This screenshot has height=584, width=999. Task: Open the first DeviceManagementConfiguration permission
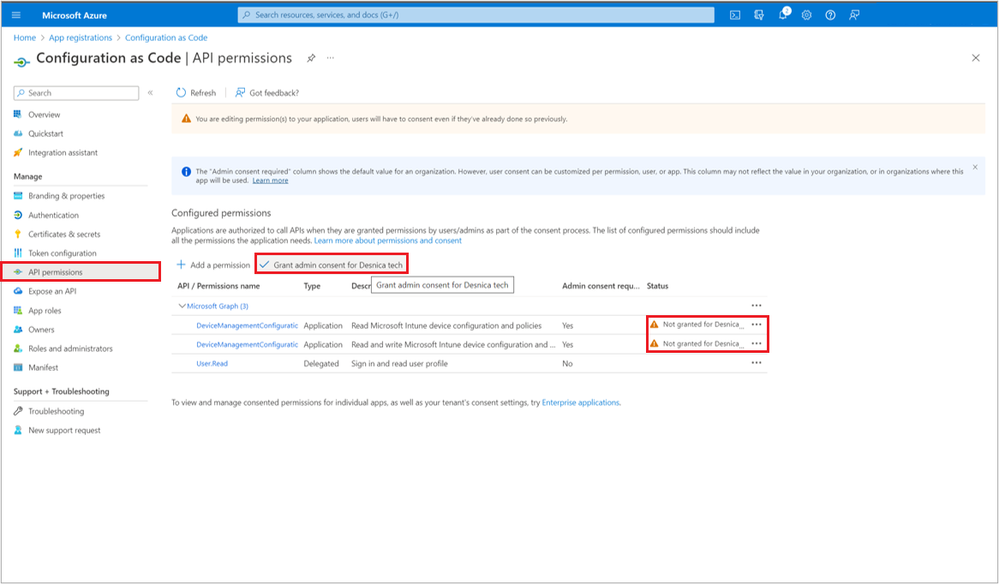pyautogui.click(x=247, y=325)
